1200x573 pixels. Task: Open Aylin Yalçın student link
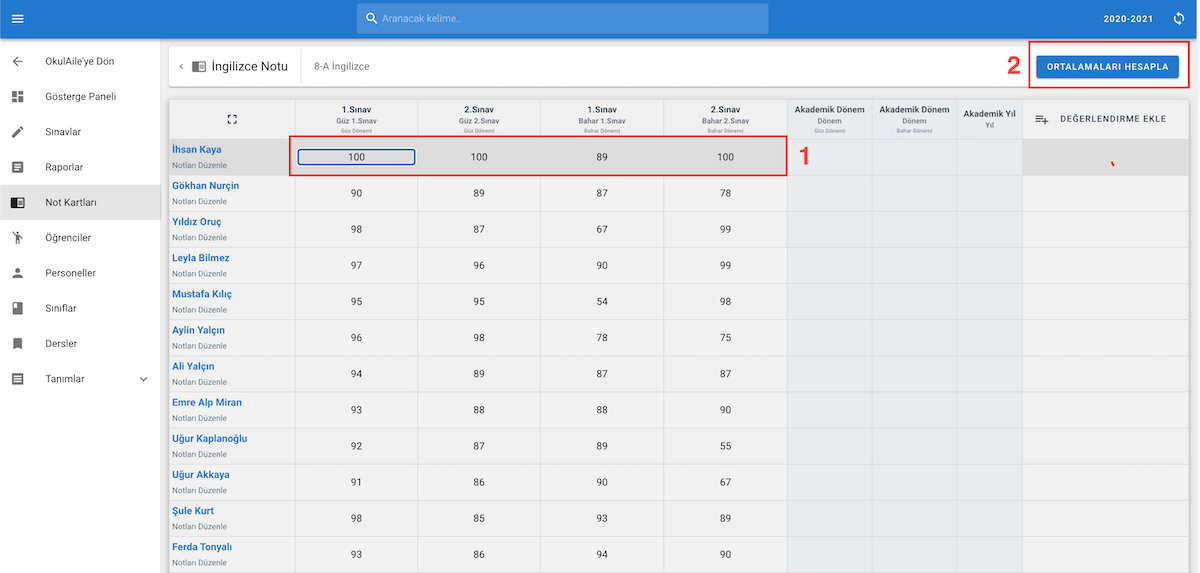[198, 330]
